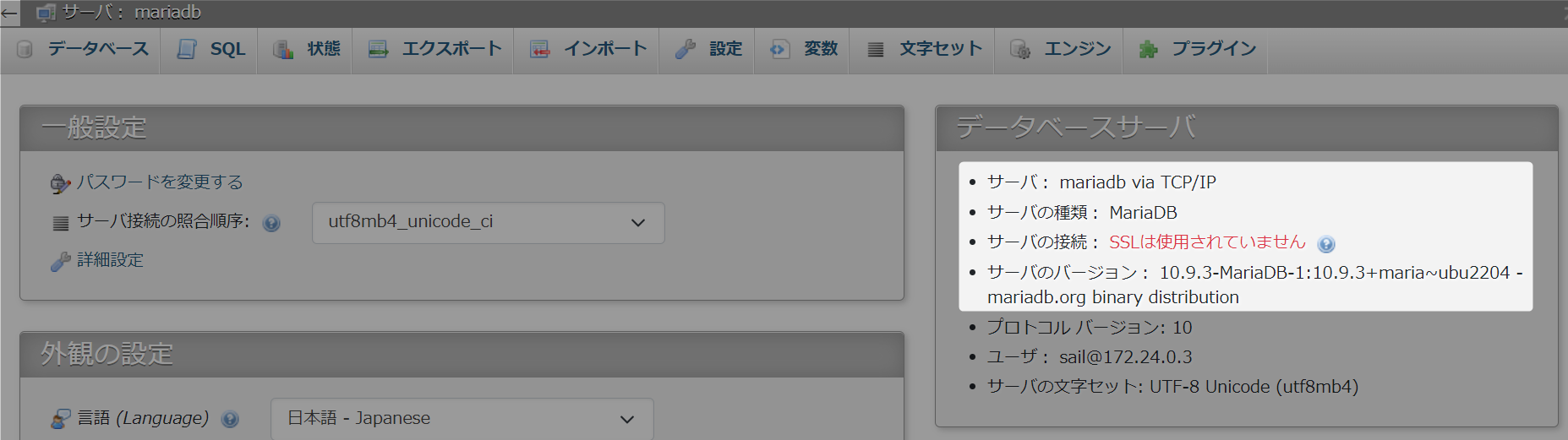Click the import icon beside インポート
1568x440 pixels.
[540, 49]
